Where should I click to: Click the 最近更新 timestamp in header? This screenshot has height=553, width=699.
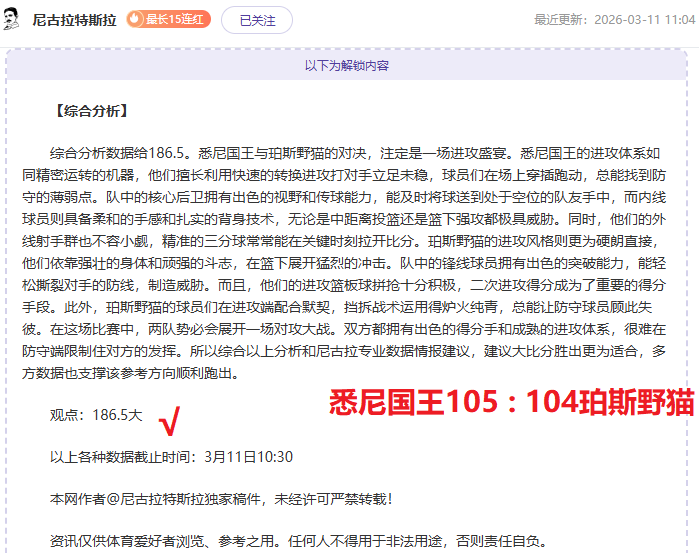coord(613,20)
